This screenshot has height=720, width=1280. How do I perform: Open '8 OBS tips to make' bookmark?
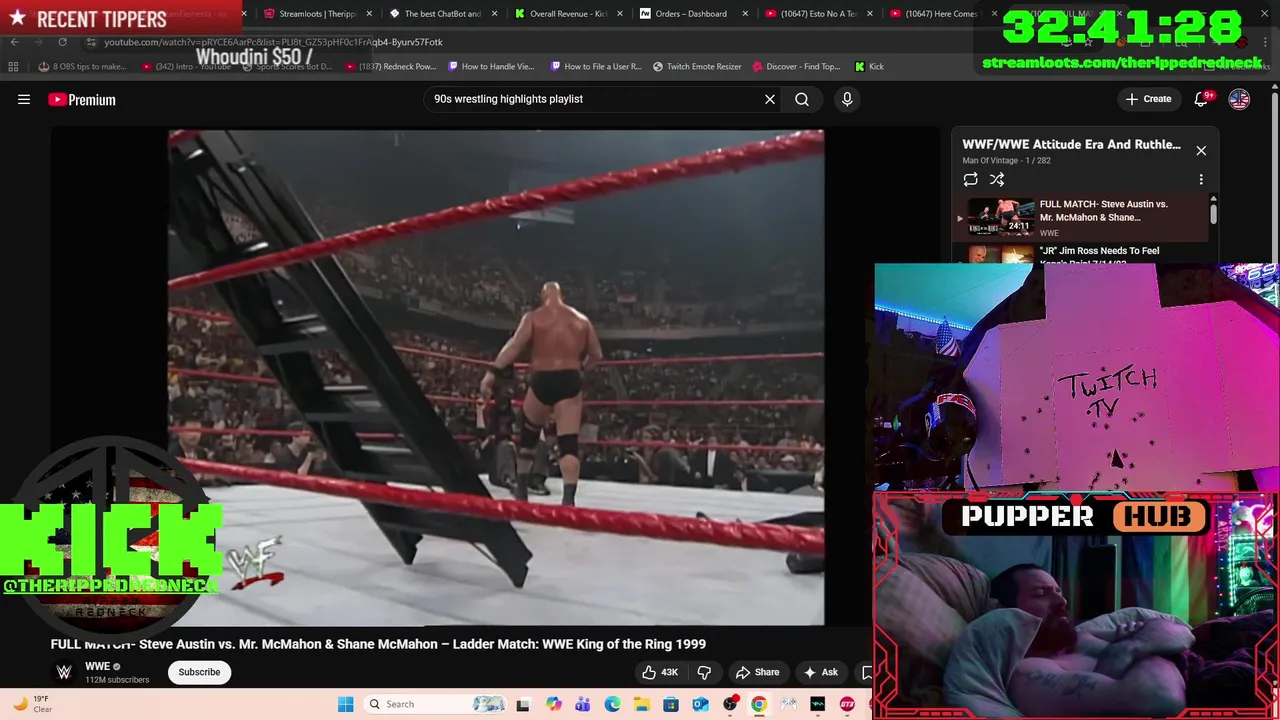82,66
